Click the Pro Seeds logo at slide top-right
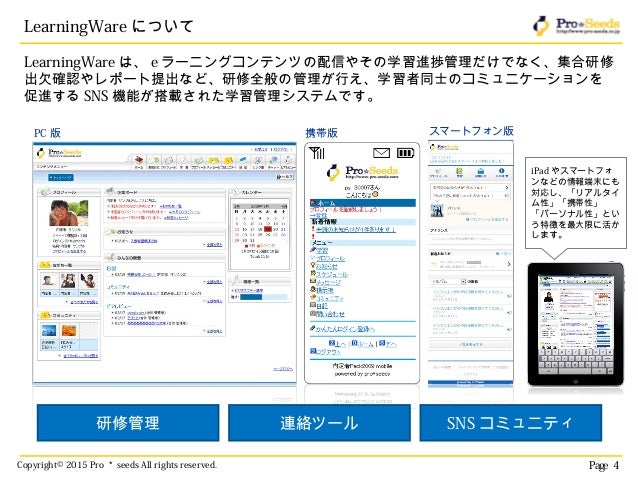 (x=577, y=25)
